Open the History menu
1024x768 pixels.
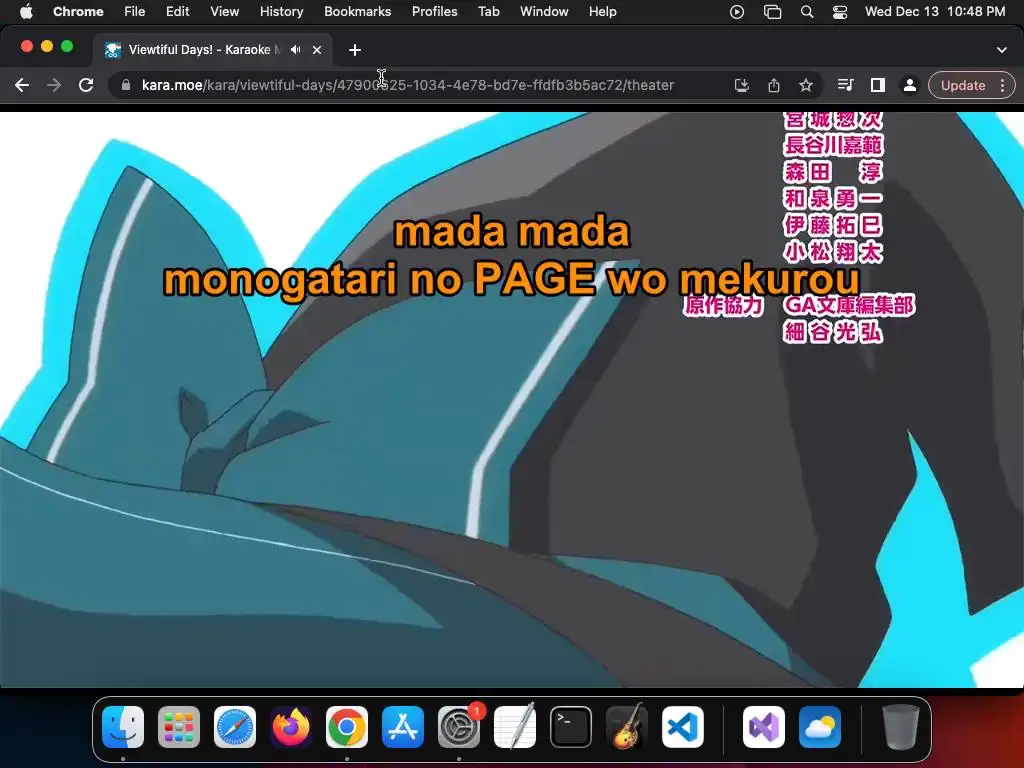(x=281, y=11)
